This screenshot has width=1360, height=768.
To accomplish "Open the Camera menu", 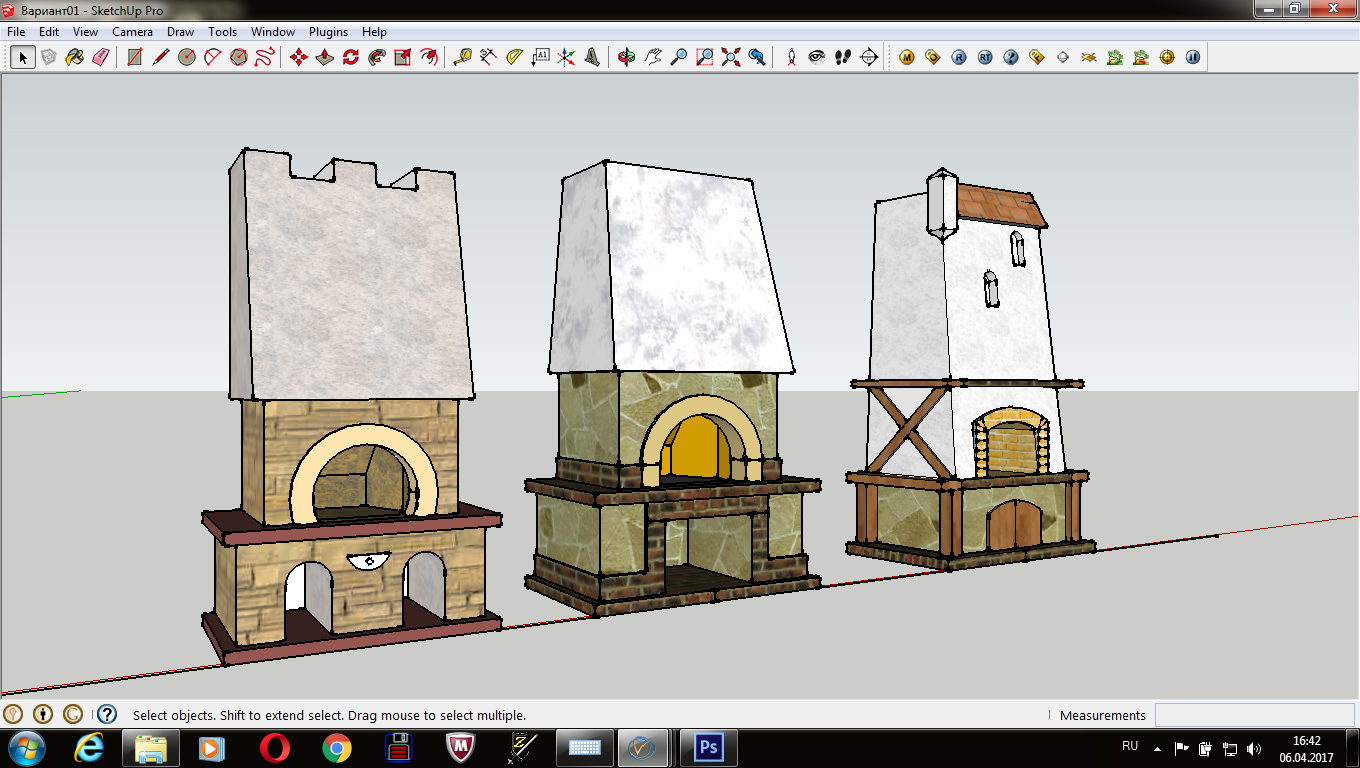I will coord(132,32).
